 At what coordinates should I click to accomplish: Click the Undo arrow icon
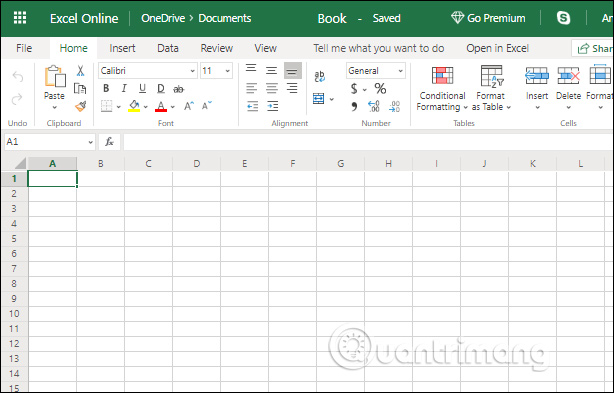[x=17, y=76]
